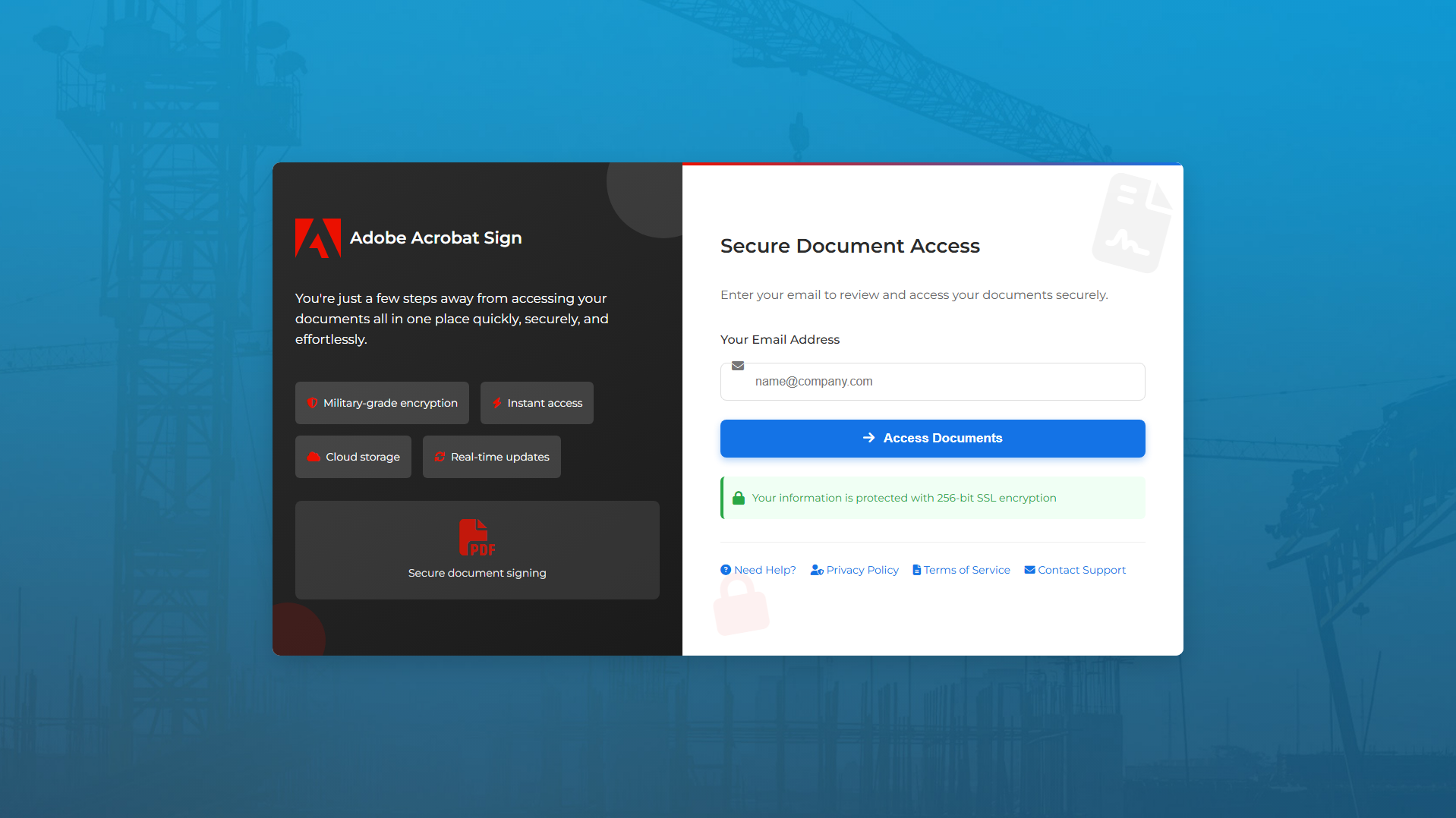This screenshot has height=818, width=1456.
Task: Click 'Enter your email to review' instruction text
Action: (914, 294)
